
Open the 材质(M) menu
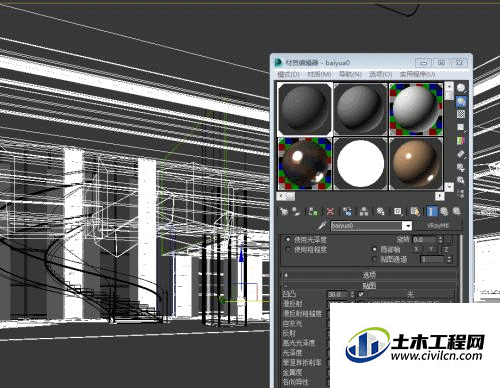pos(319,74)
